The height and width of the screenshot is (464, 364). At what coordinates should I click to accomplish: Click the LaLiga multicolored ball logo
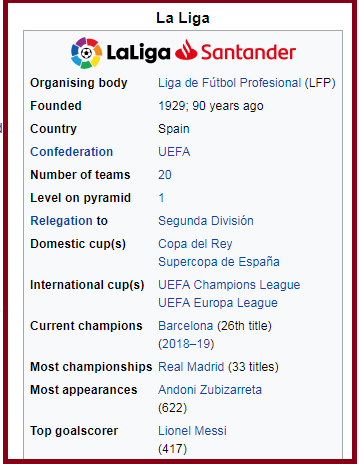coord(86,53)
